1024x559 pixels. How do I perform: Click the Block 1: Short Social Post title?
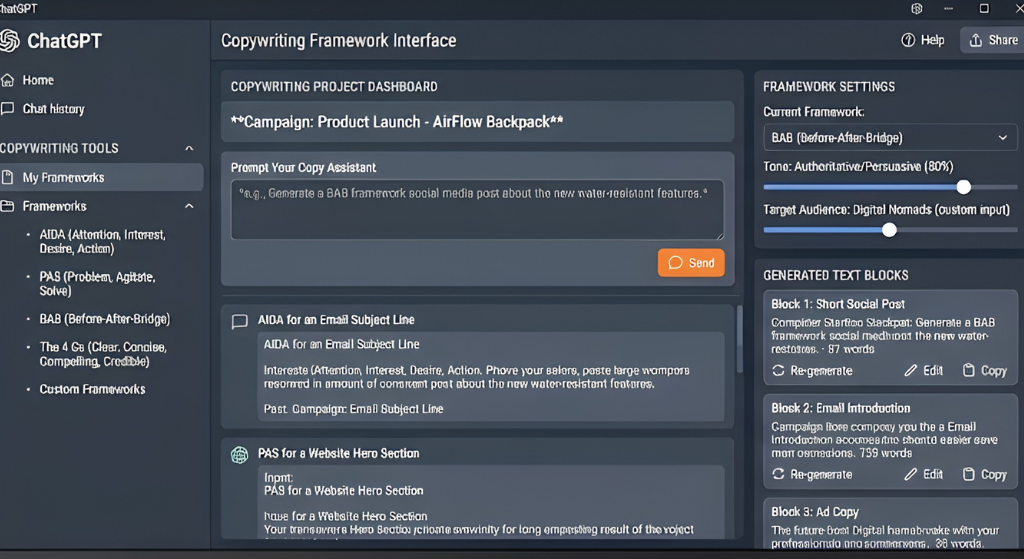[x=838, y=304]
